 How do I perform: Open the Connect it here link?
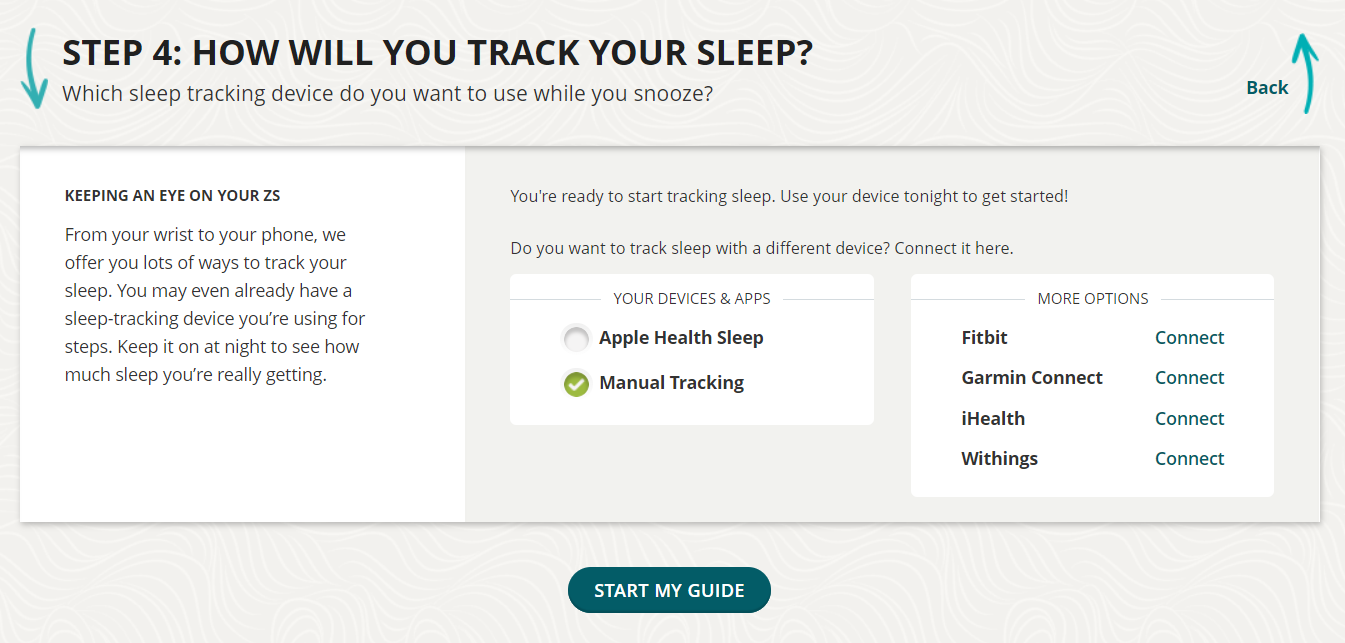pos(950,247)
